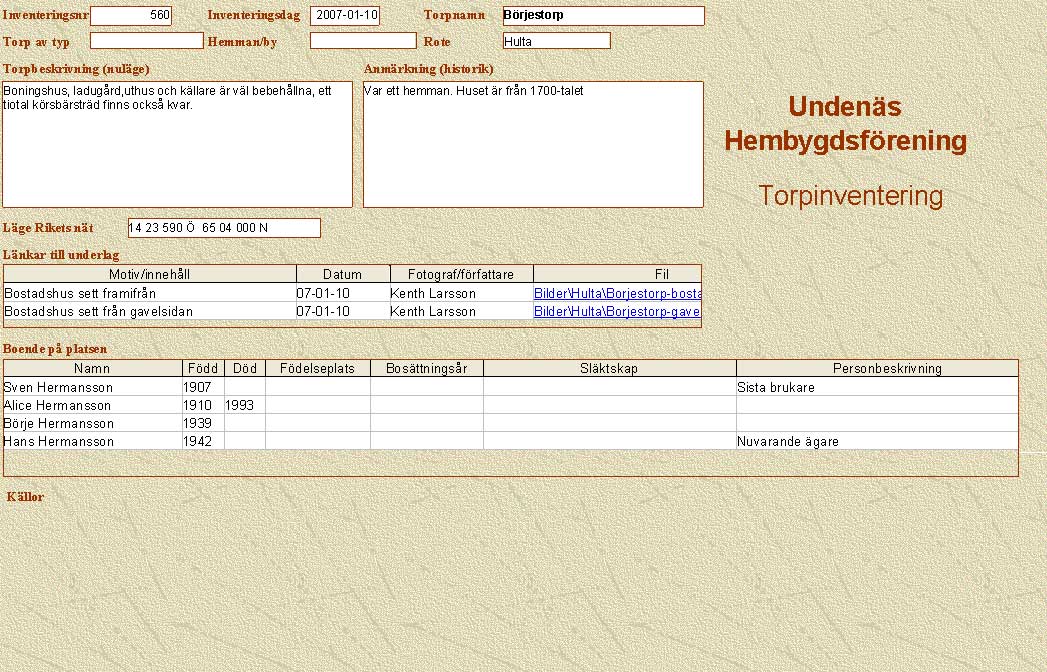Select the Fotograf/författare column header
Image resolution: width=1047 pixels, height=672 pixels.
point(461,274)
